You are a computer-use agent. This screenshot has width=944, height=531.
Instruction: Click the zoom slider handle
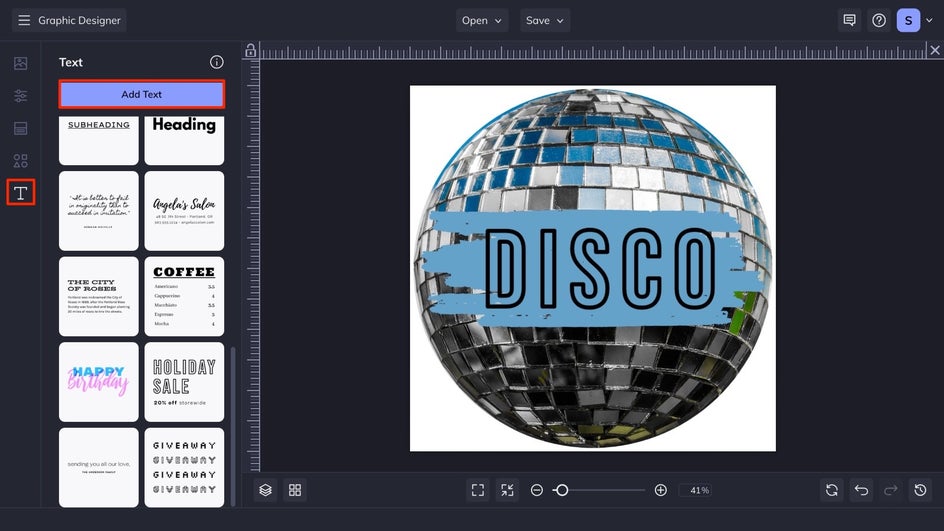[562, 490]
